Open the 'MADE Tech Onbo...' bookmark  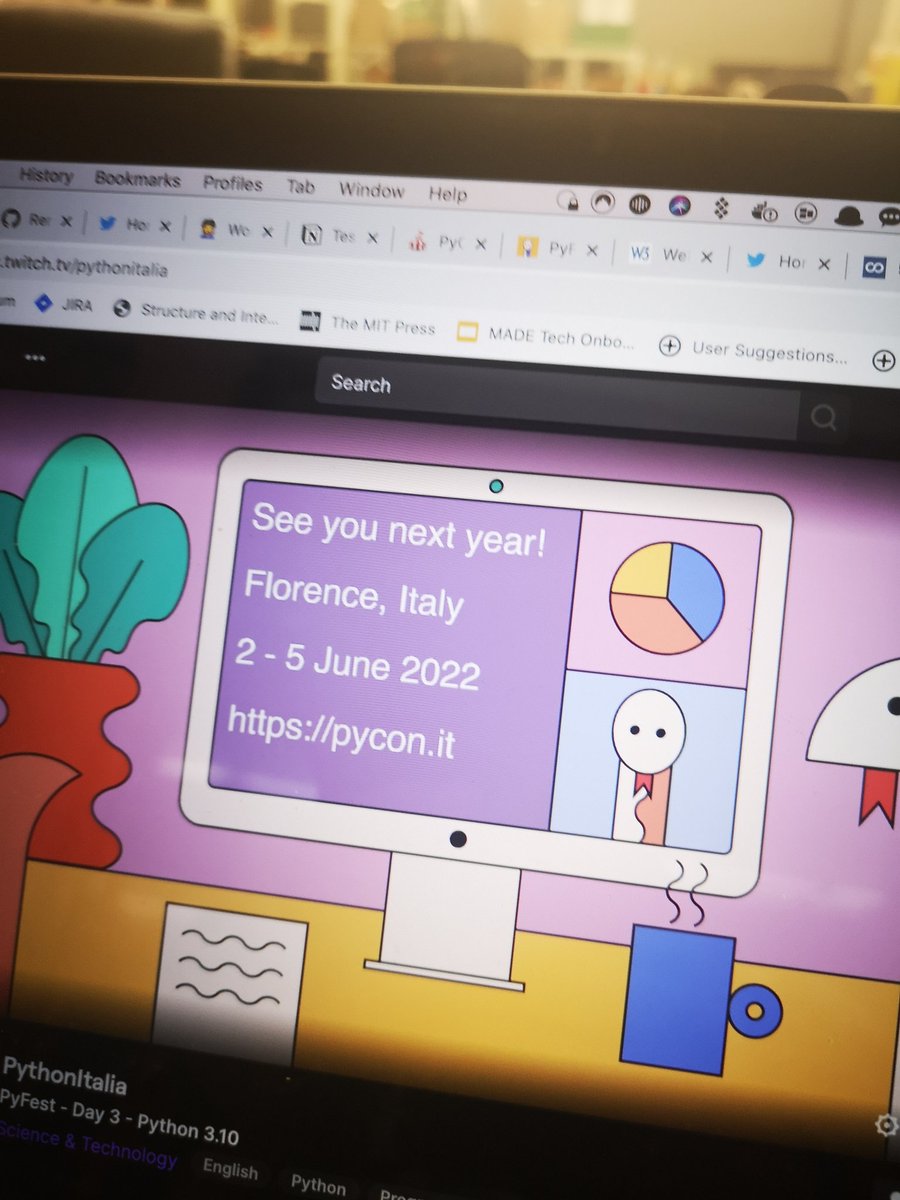[545, 335]
